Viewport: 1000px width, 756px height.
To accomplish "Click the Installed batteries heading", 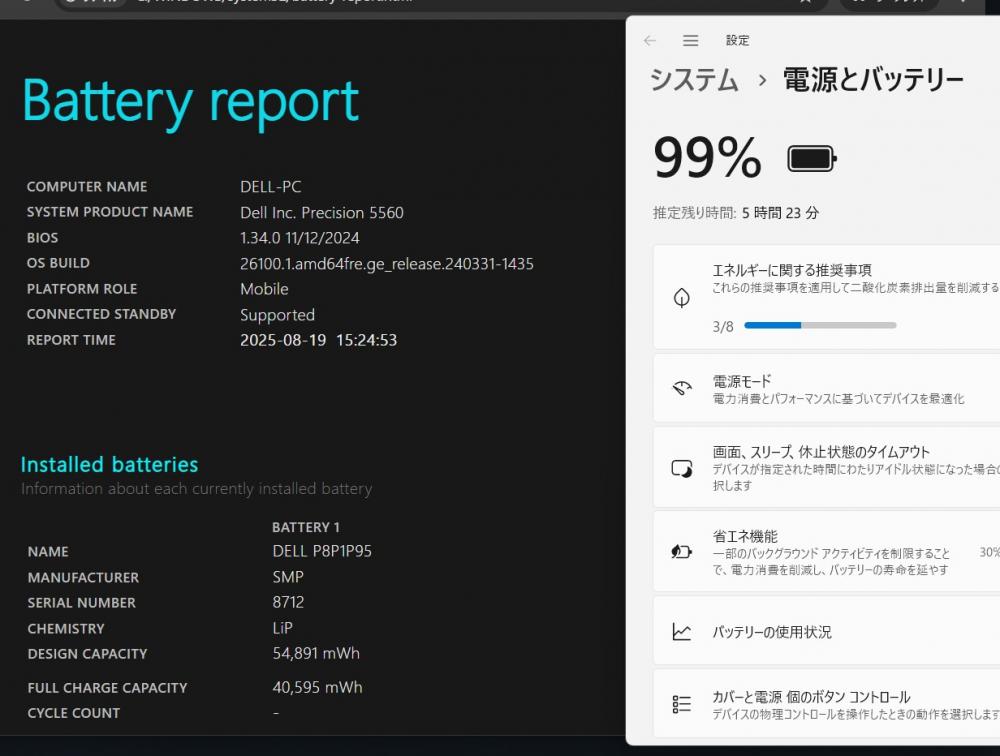I will (109, 464).
